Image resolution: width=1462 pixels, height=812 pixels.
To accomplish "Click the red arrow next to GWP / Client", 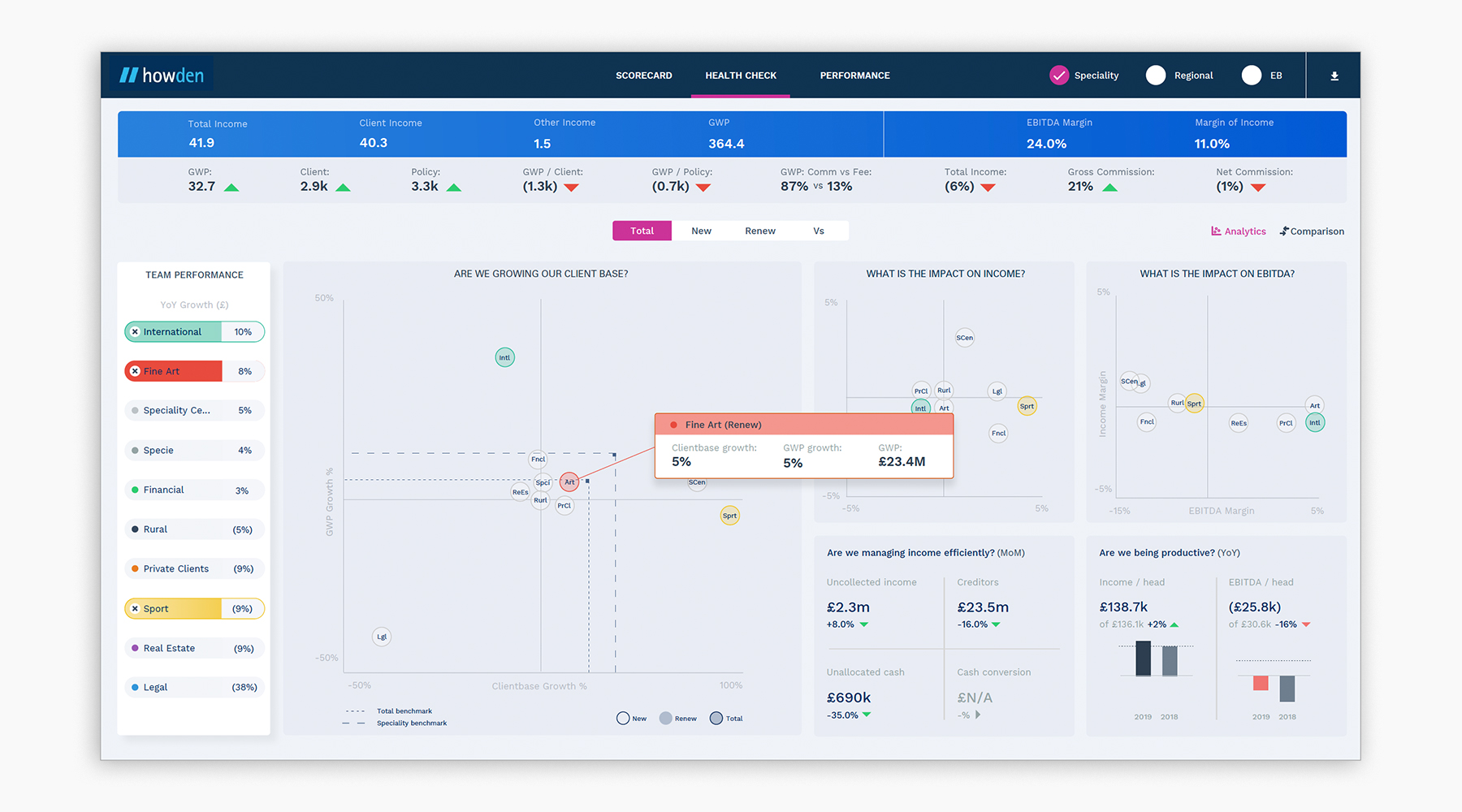I will tap(572, 188).
